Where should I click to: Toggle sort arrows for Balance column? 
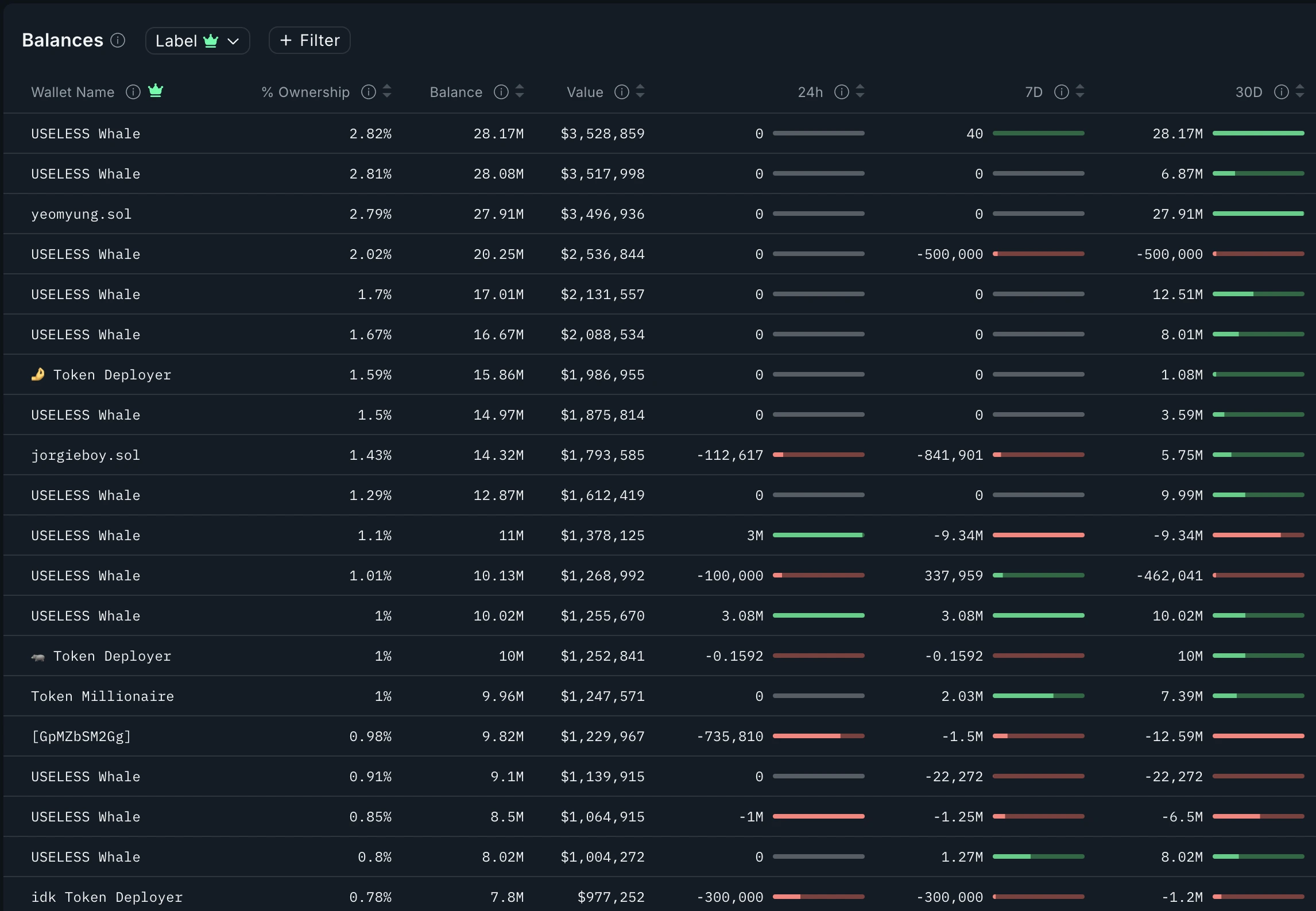(520, 92)
